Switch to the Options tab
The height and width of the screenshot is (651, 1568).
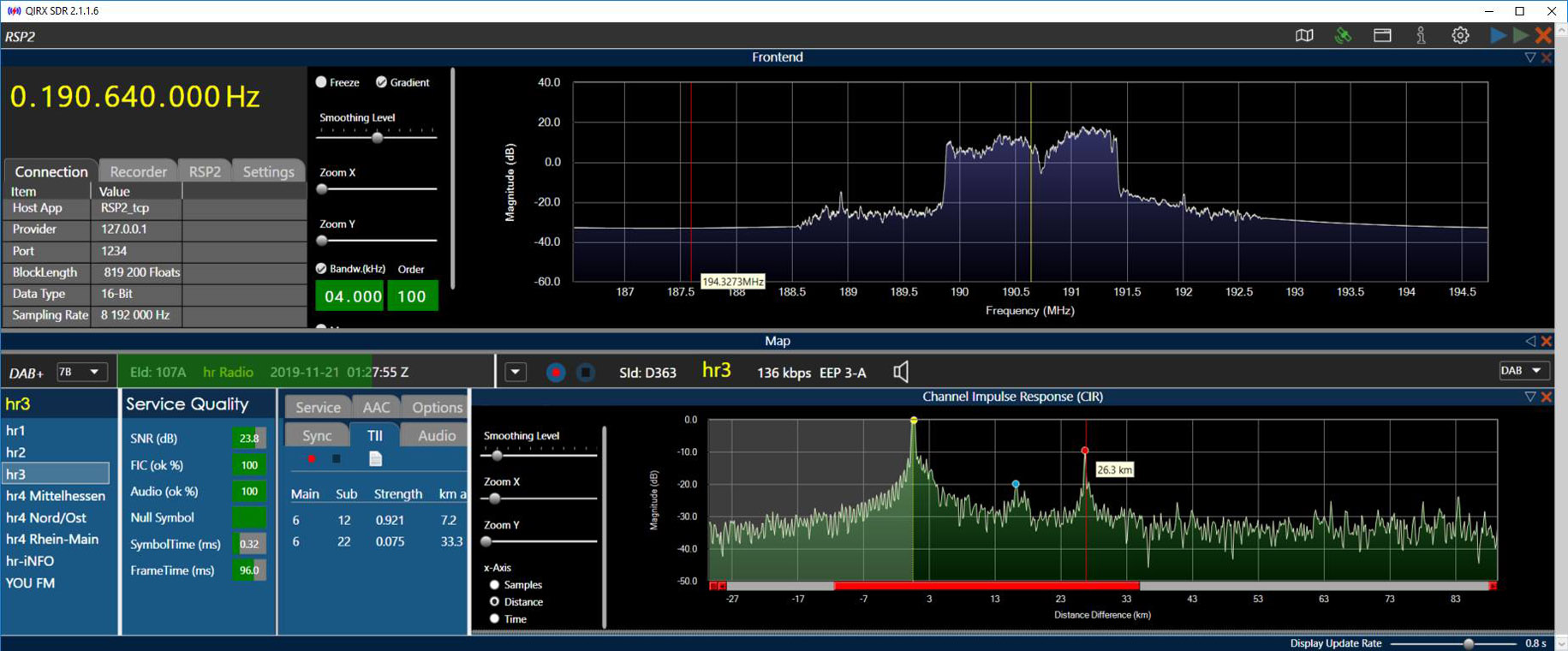pyautogui.click(x=437, y=408)
